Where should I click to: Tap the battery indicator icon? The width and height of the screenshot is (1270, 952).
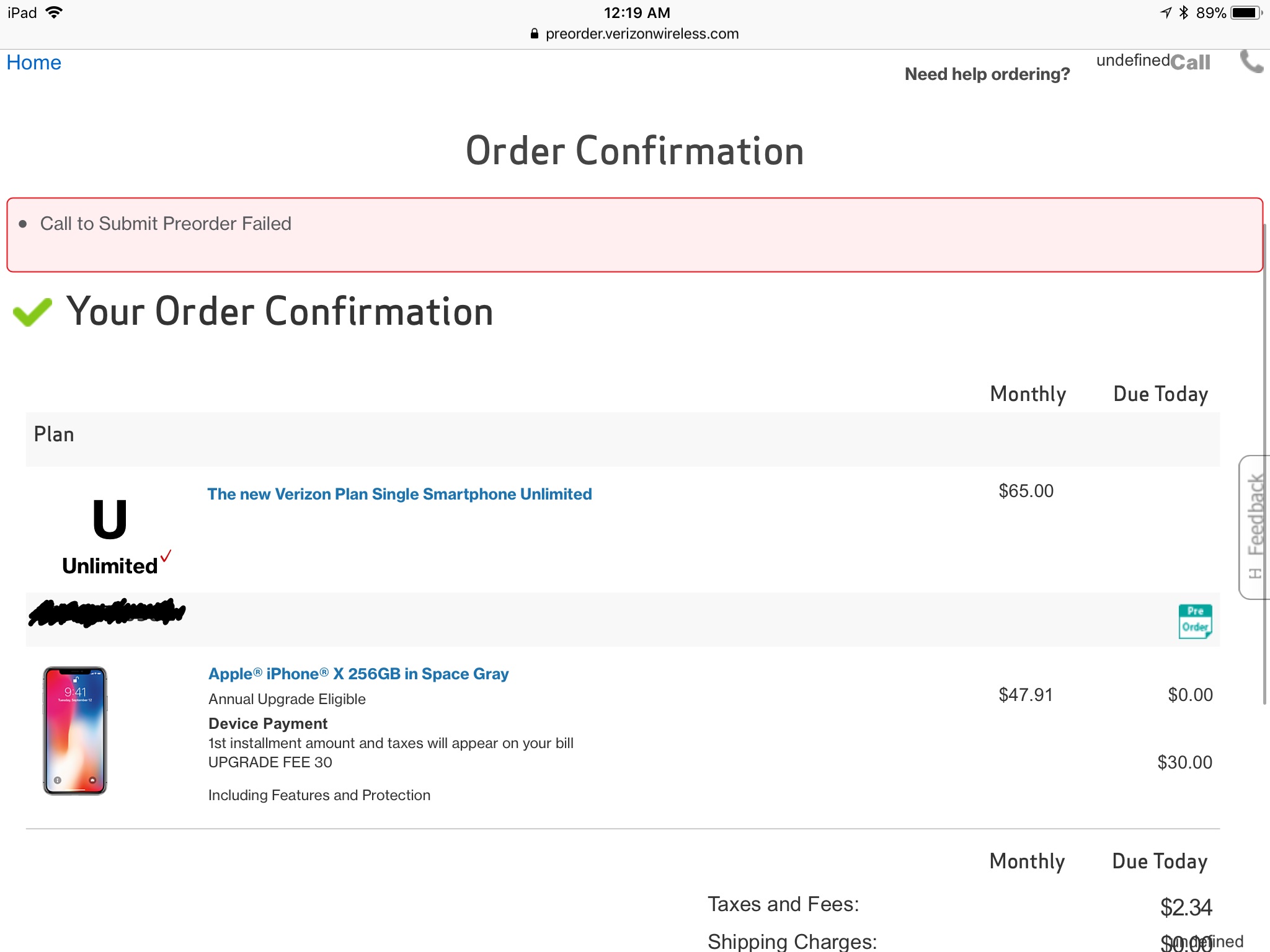pyautogui.click(x=1245, y=12)
